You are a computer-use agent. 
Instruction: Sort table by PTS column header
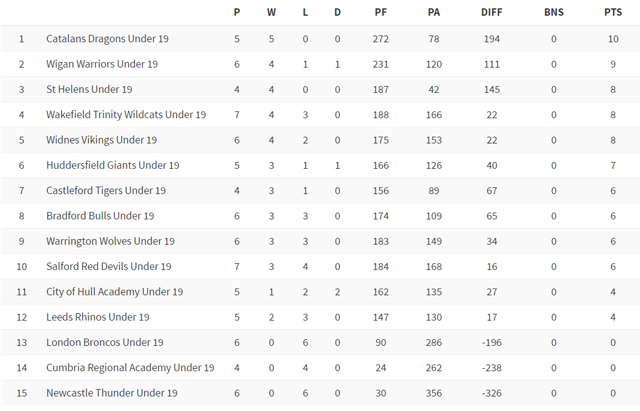pyautogui.click(x=613, y=12)
